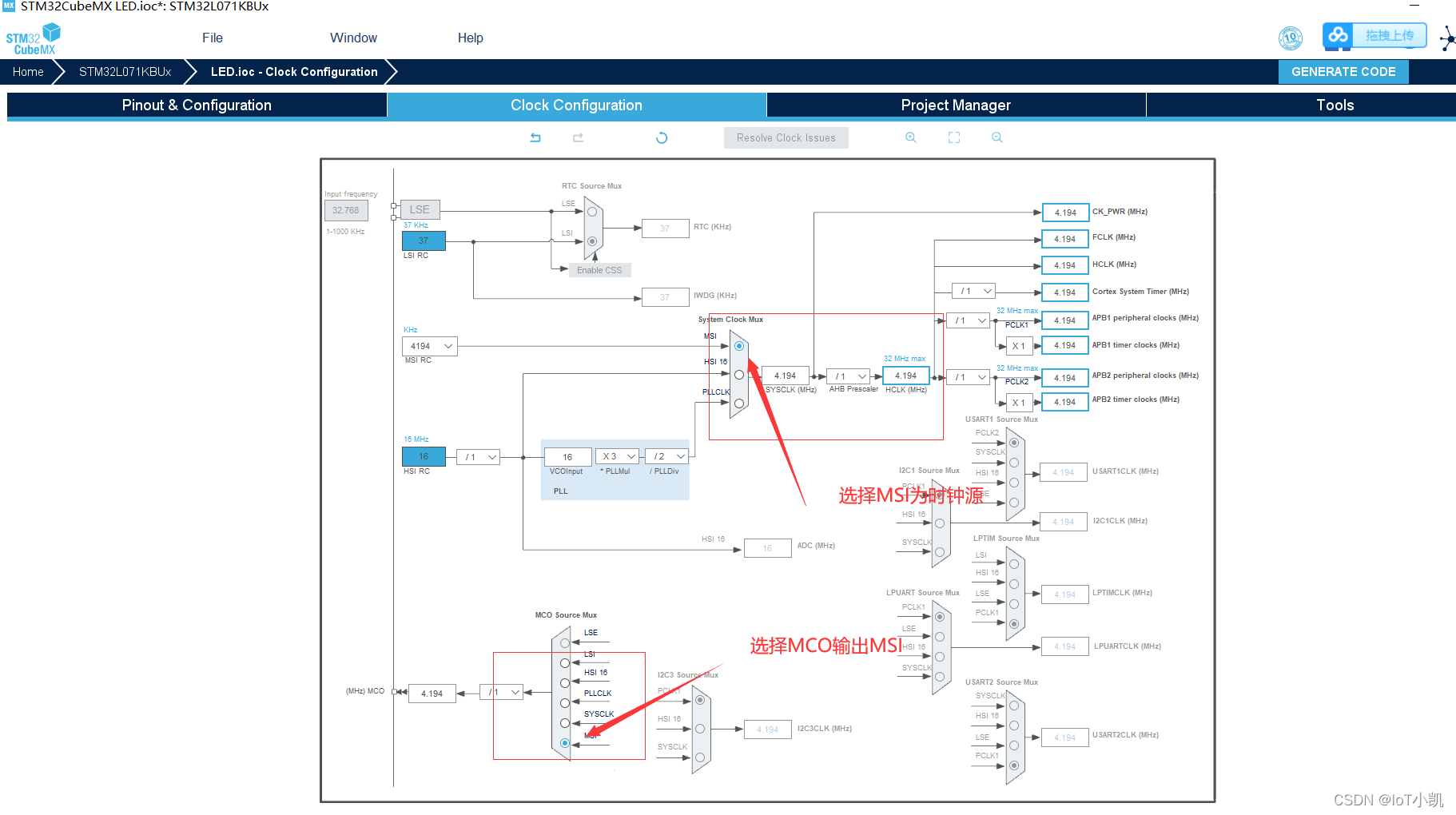Click Resolve Clock Issues button

click(x=786, y=137)
